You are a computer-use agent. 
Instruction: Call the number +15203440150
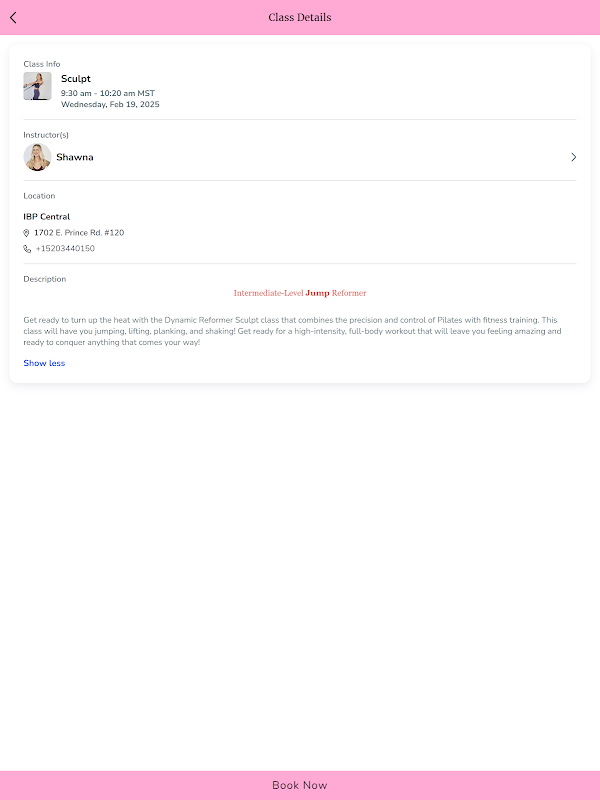click(65, 249)
